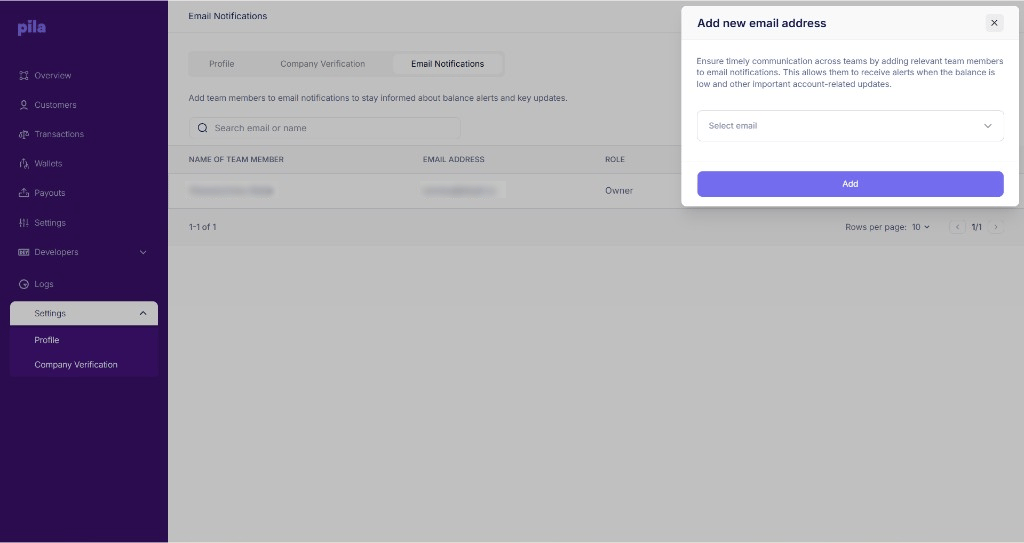1024x543 pixels.
Task: Click the Email Notifications page title
Action: [x=227, y=16]
